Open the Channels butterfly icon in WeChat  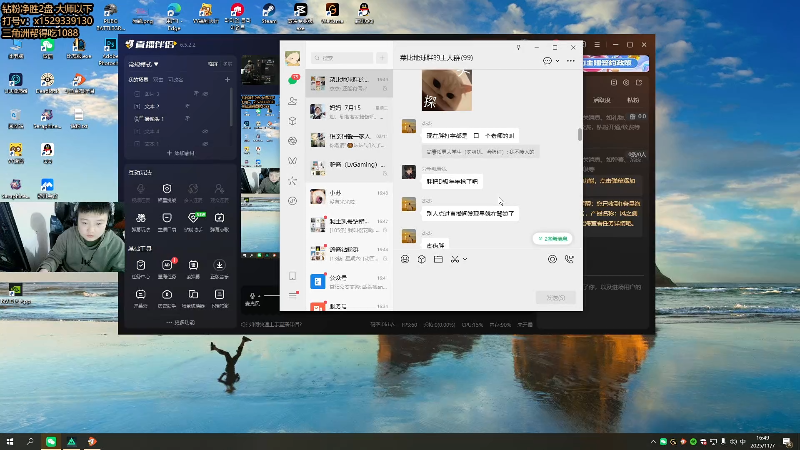point(293,161)
